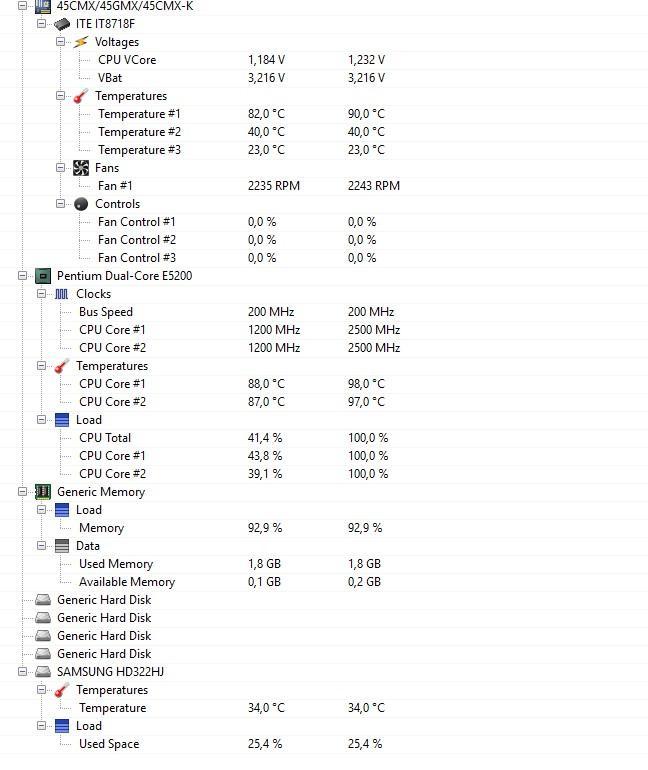Click the black Controls knob icon
This screenshot has height=770, width=648.
click(x=81, y=204)
